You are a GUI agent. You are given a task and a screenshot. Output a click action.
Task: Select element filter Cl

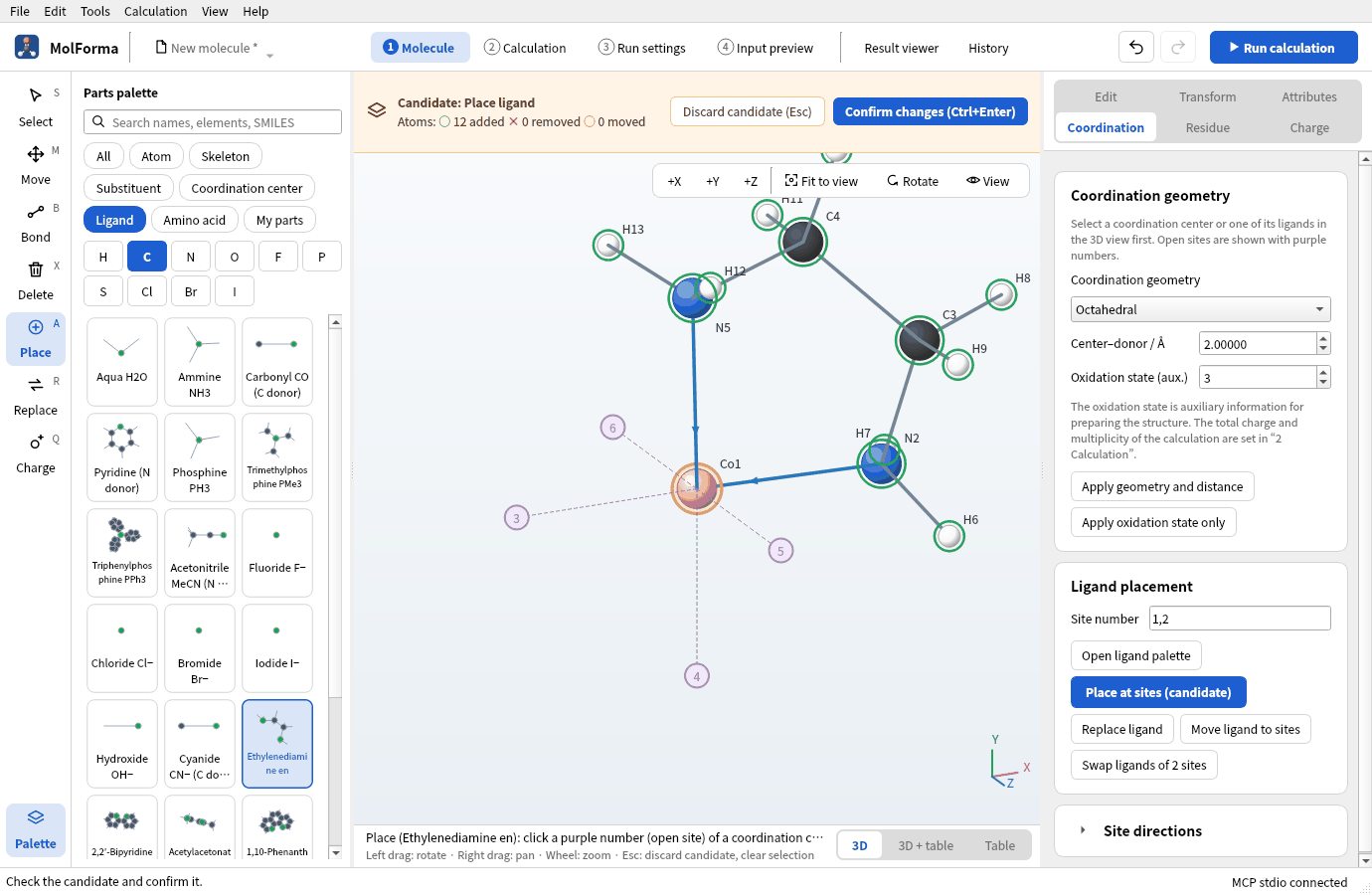click(x=147, y=291)
